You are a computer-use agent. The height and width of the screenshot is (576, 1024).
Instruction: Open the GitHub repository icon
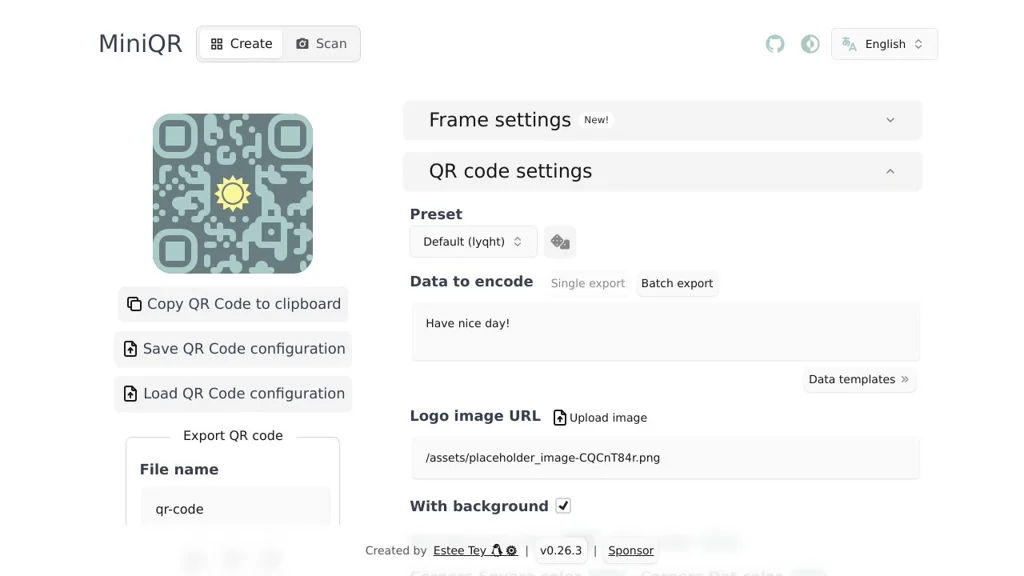coord(775,44)
